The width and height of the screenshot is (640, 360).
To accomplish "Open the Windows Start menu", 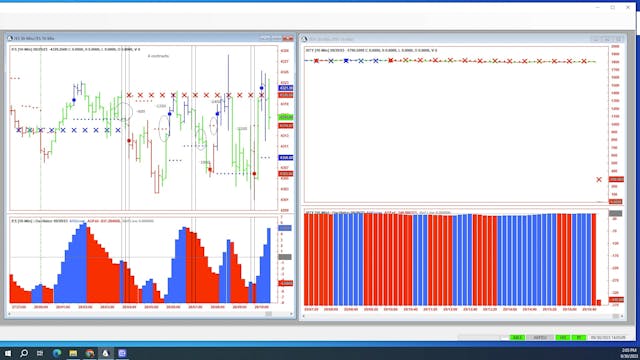I will (8, 353).
